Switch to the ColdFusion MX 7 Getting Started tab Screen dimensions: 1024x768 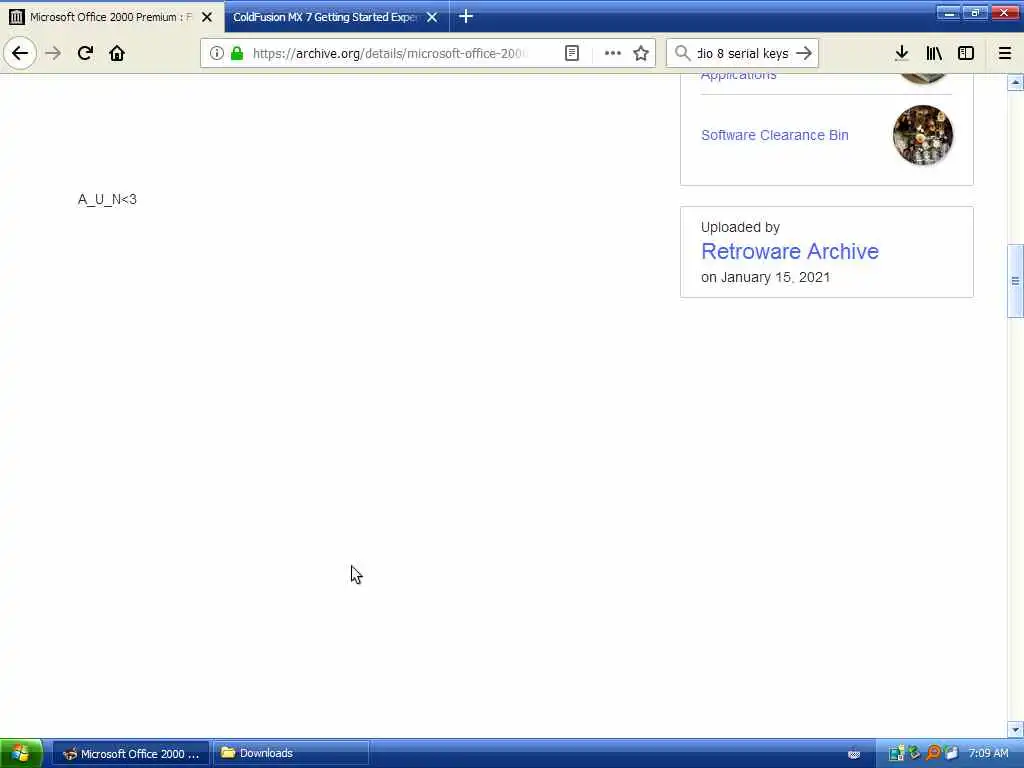pos(325,17)
